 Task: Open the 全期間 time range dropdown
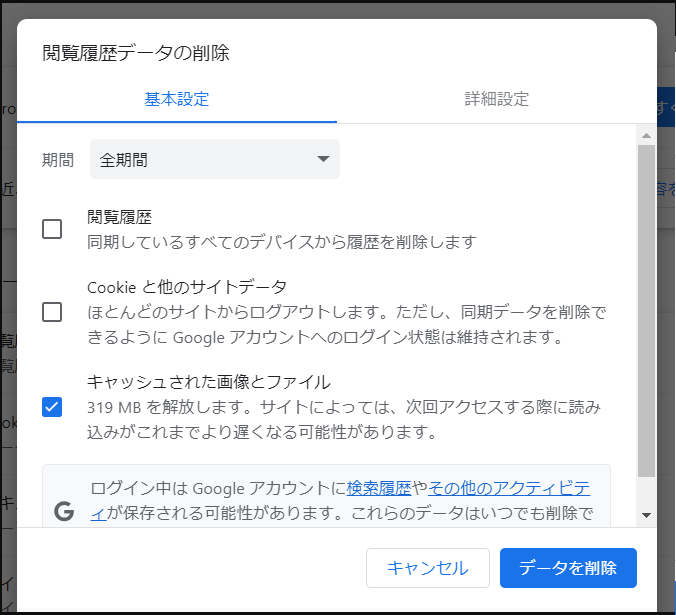coord(214,160)
